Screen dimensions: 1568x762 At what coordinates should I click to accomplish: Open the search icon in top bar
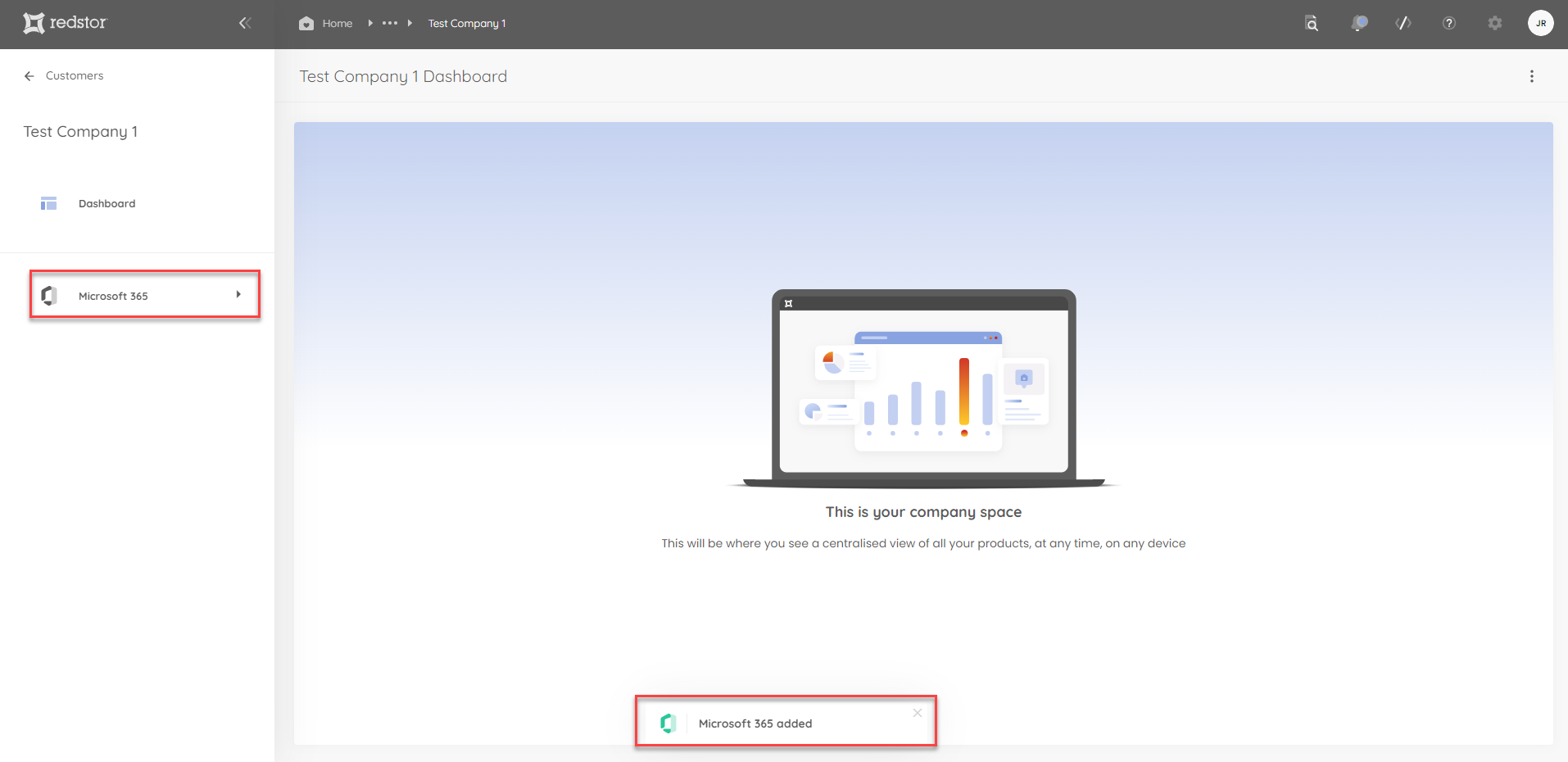point(1312,23)
